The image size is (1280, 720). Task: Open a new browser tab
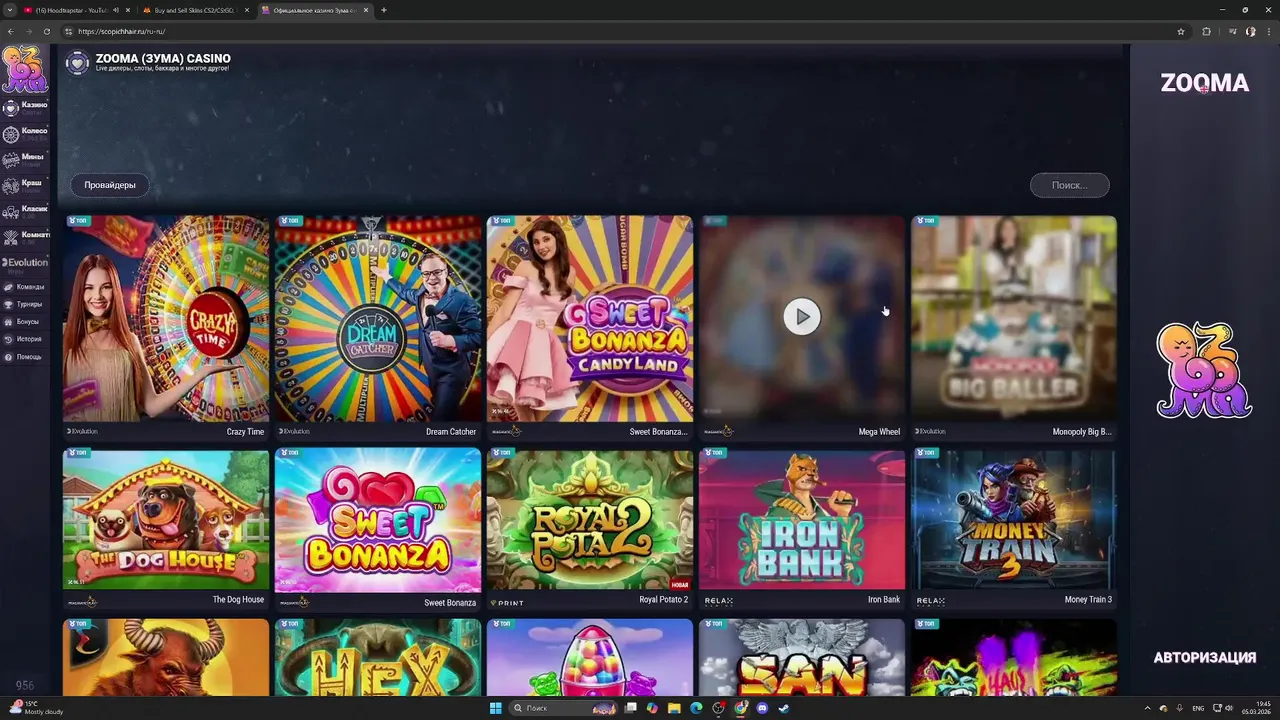(x=384, y=10)
